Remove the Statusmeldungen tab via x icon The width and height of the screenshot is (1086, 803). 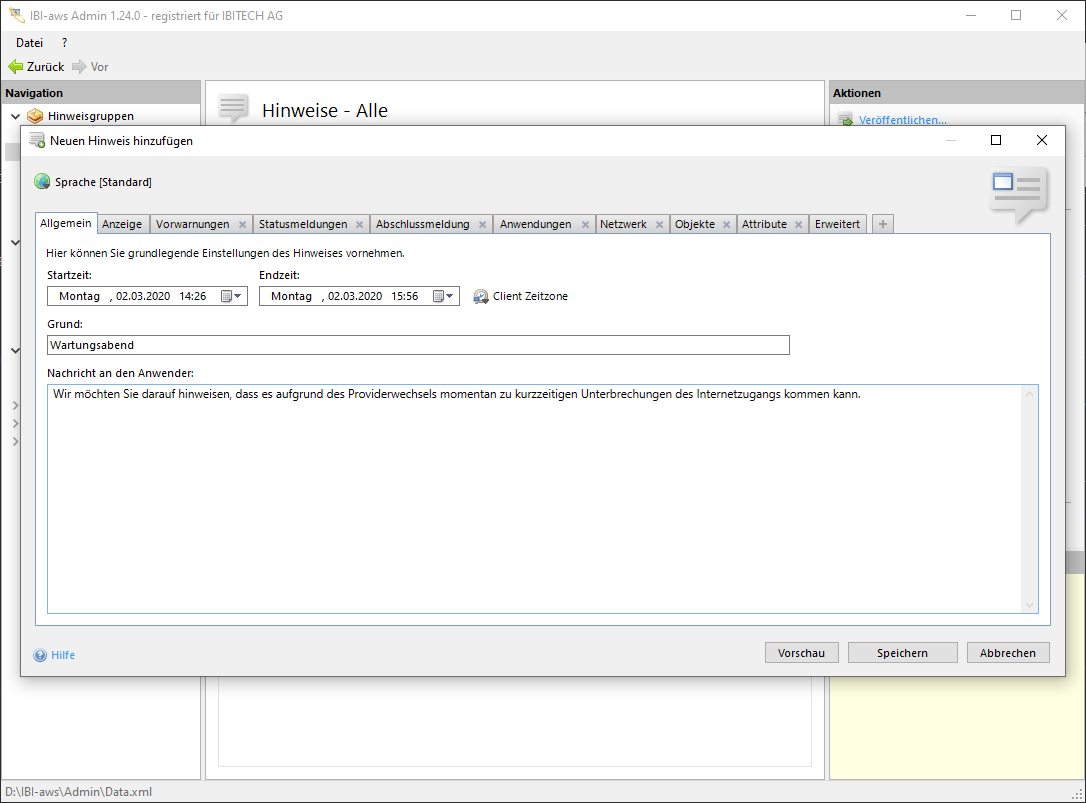point(359,225)
